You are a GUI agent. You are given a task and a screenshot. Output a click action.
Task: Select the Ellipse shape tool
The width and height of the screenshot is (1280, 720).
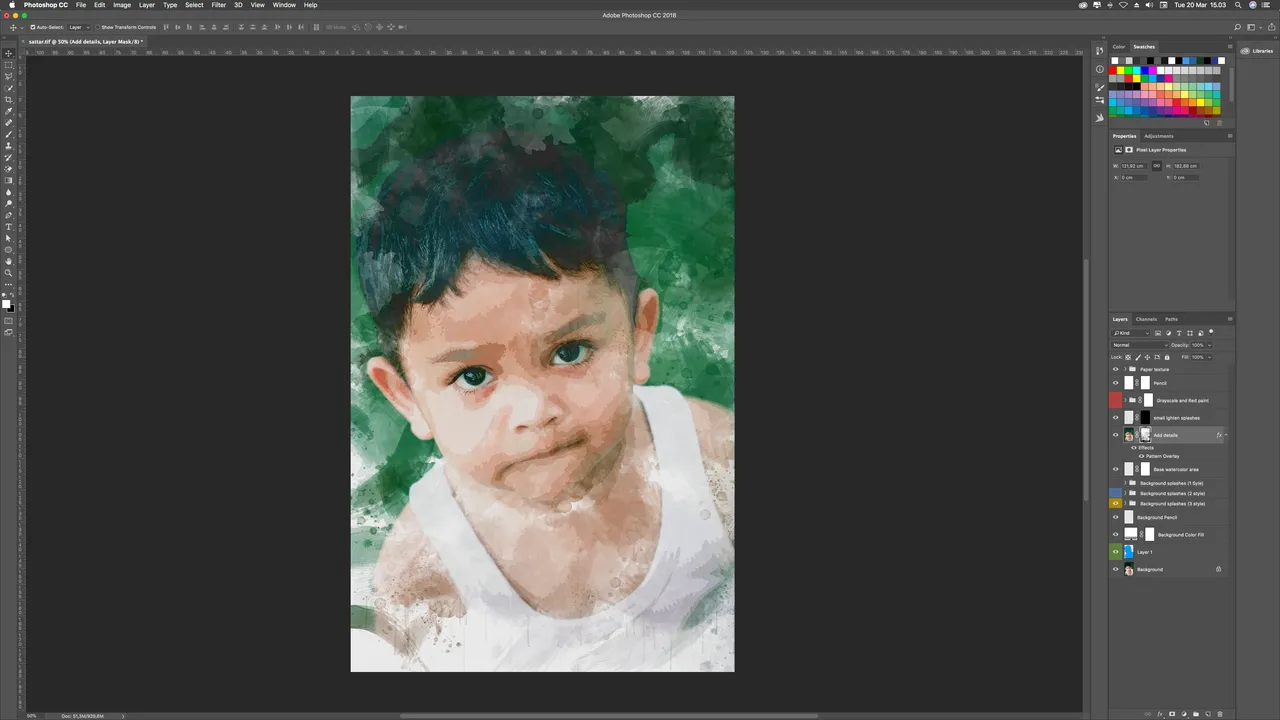click(x=9, y=250)
